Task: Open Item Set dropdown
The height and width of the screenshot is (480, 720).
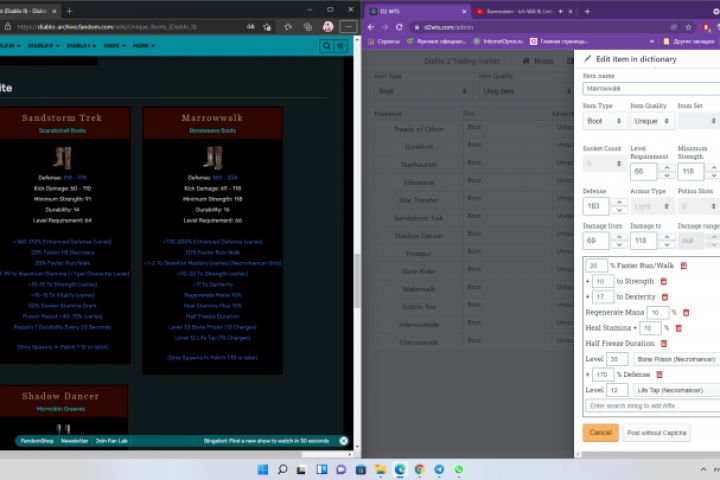Action: click(698, 121)
